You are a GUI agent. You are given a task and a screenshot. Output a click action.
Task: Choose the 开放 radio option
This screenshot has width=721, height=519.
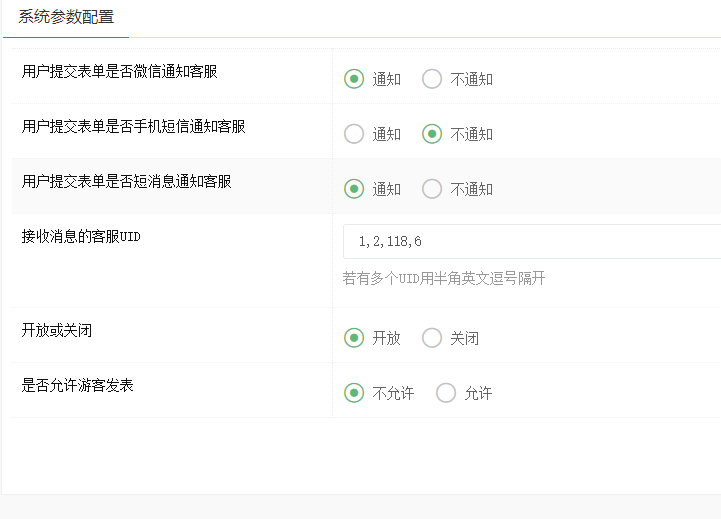click(x=354, y=338)
